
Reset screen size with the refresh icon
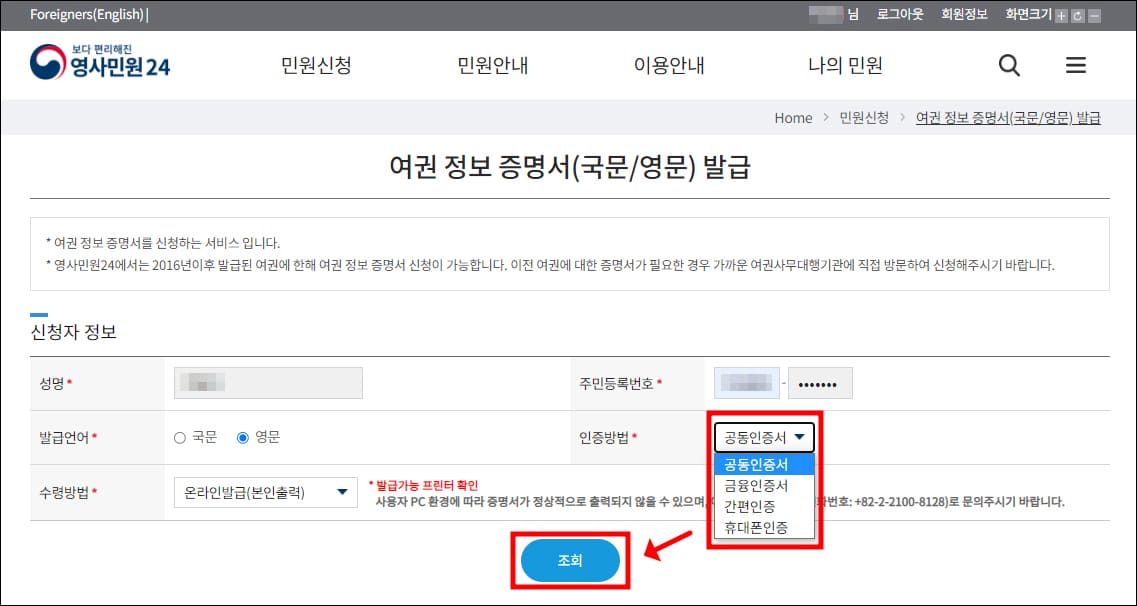tap(1076, 15)
